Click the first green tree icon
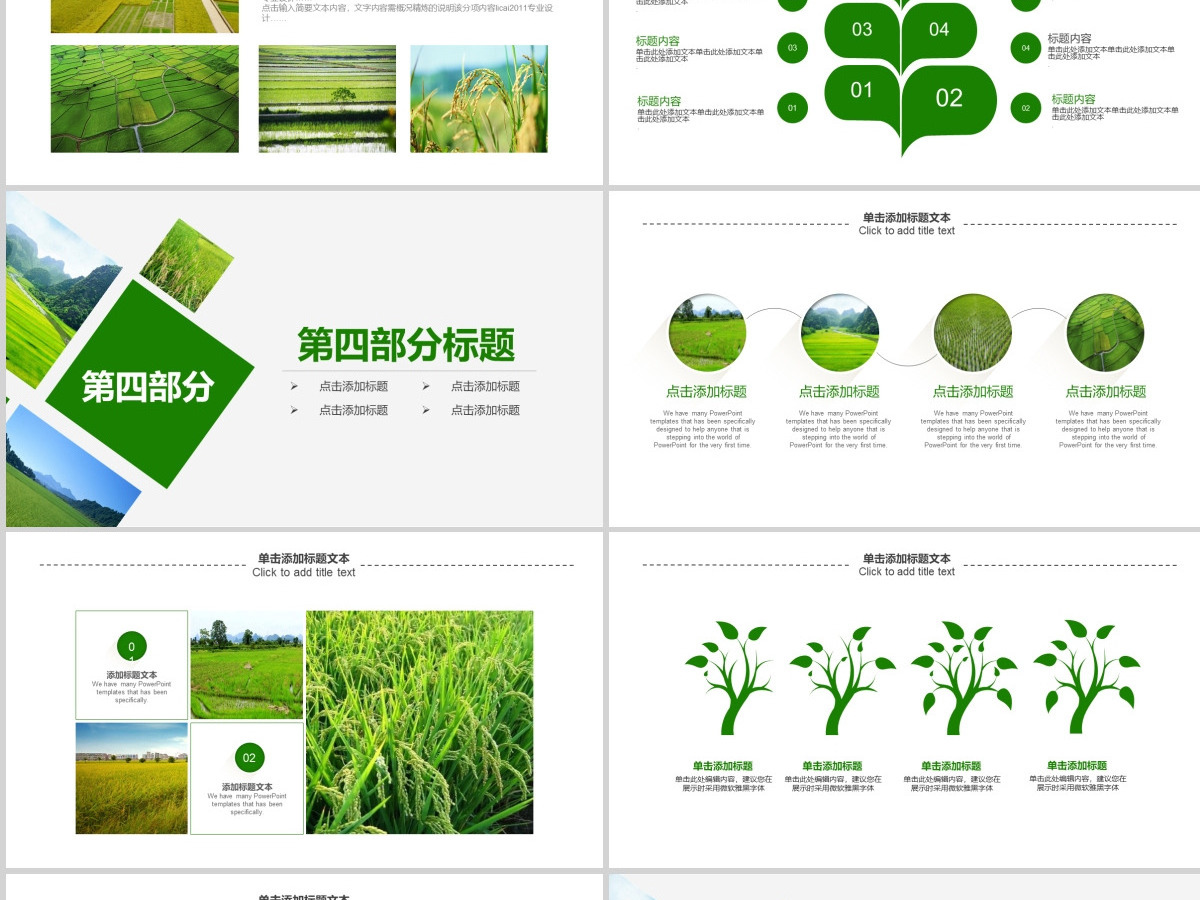The height and width of the screenshot is (900, 1200). coord(729,677)
